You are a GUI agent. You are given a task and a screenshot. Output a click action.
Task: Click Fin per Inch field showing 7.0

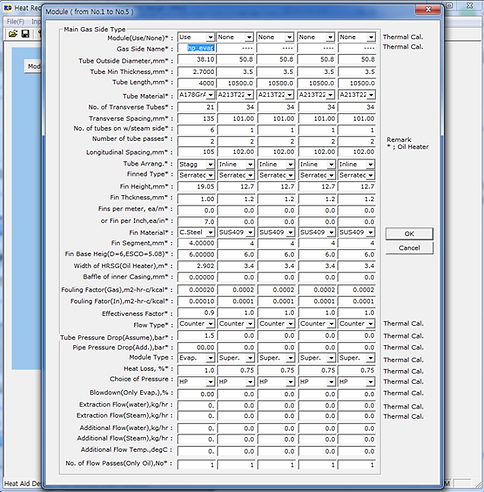[196, 222]
